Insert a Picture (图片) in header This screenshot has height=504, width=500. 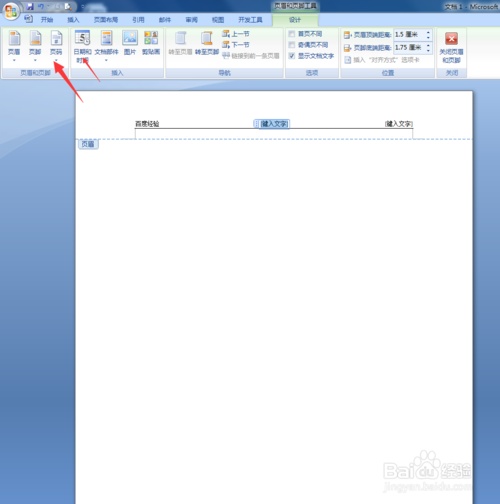[x=130, y=43]
